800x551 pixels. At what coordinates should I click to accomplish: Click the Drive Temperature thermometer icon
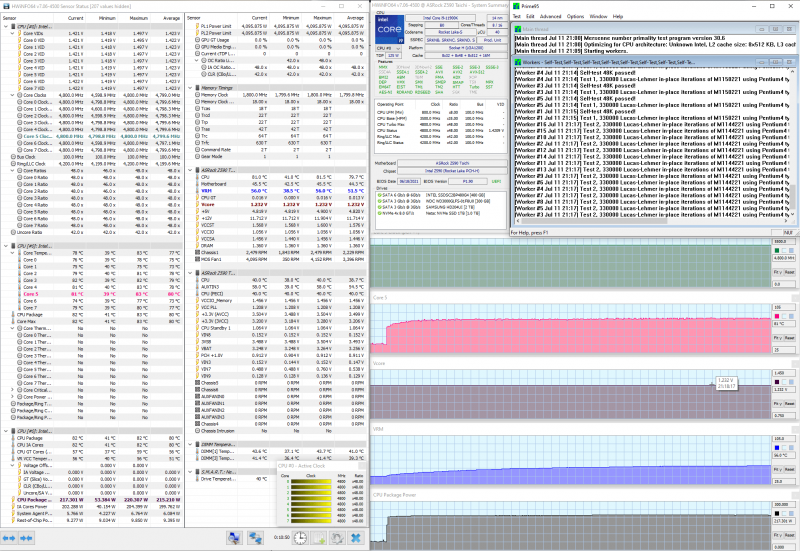point(197,479)
